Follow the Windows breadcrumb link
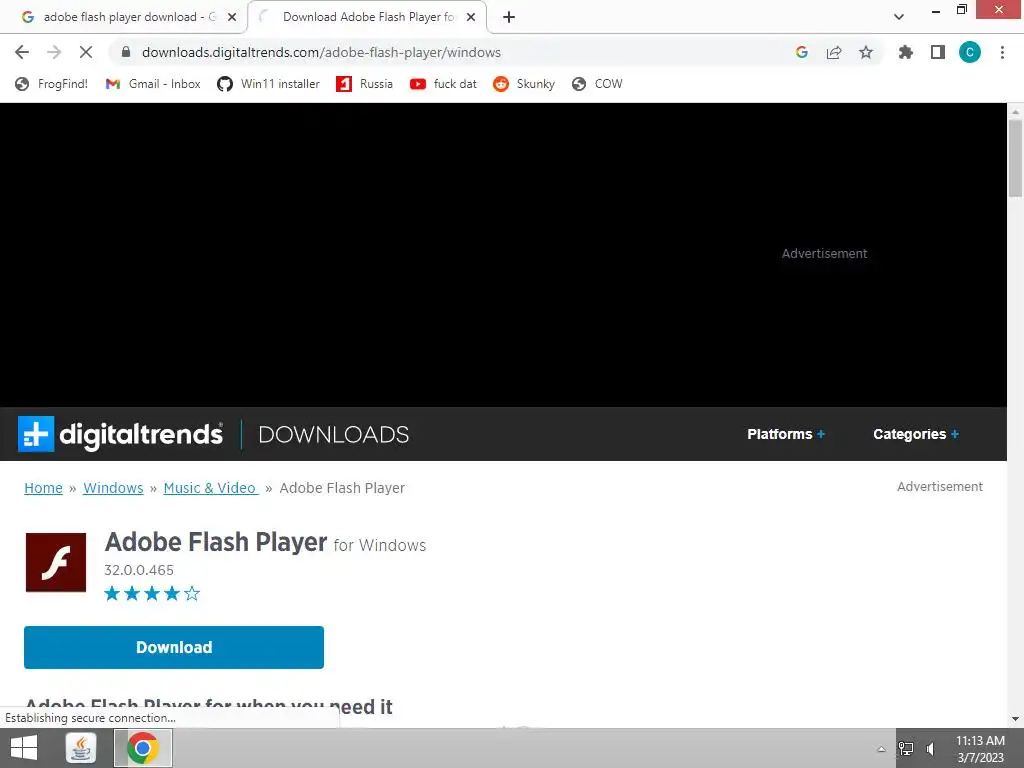Viewport: 1024px width, 768px height. pos(113,488)
